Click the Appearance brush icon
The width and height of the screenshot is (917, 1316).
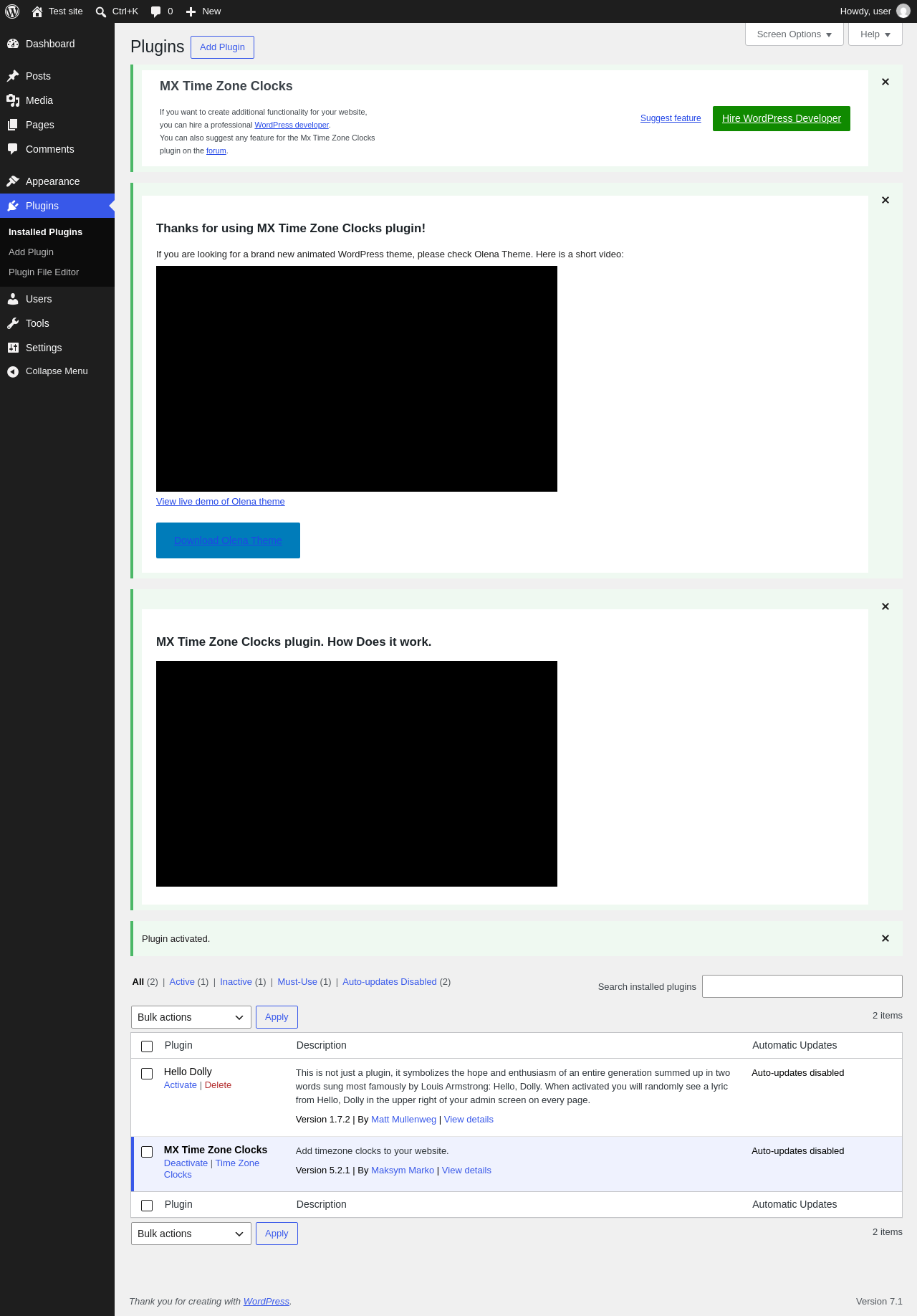[x=13, y=181]
